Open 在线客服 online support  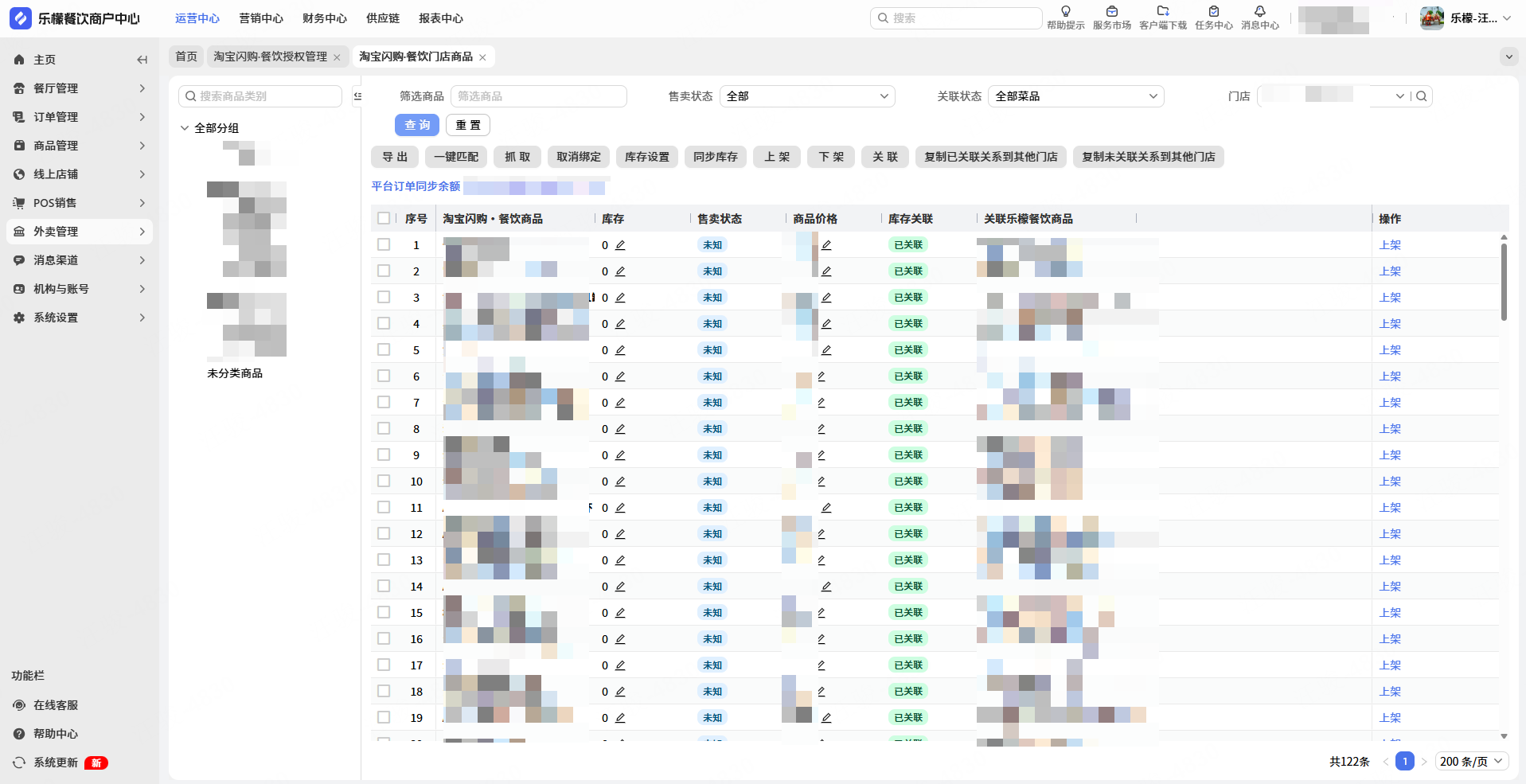point(56,705)
